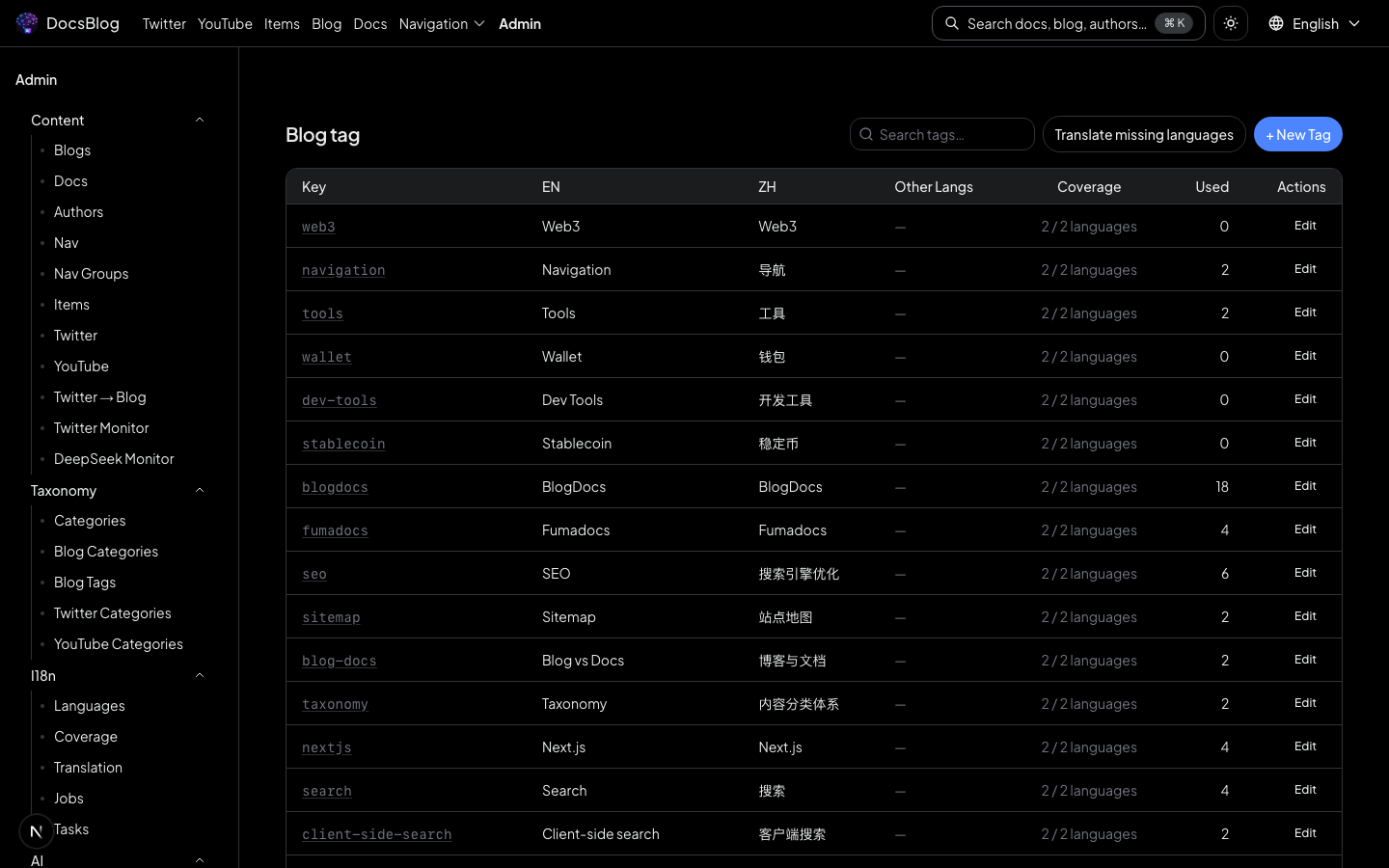Open the English language selector
1389x868 pixels.
click(x=1315, y=23)
